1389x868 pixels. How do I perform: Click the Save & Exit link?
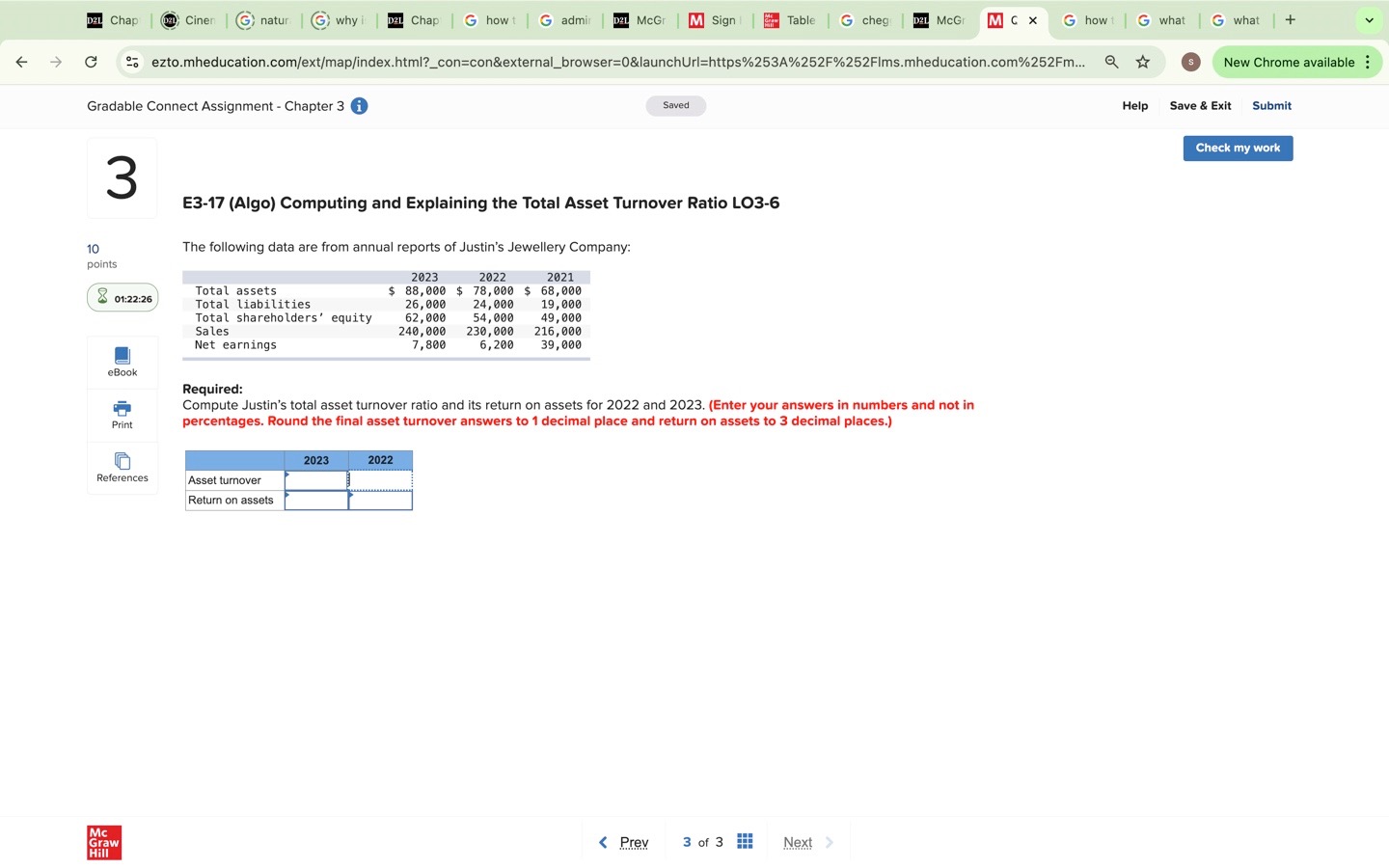(x=1200, y=106)
